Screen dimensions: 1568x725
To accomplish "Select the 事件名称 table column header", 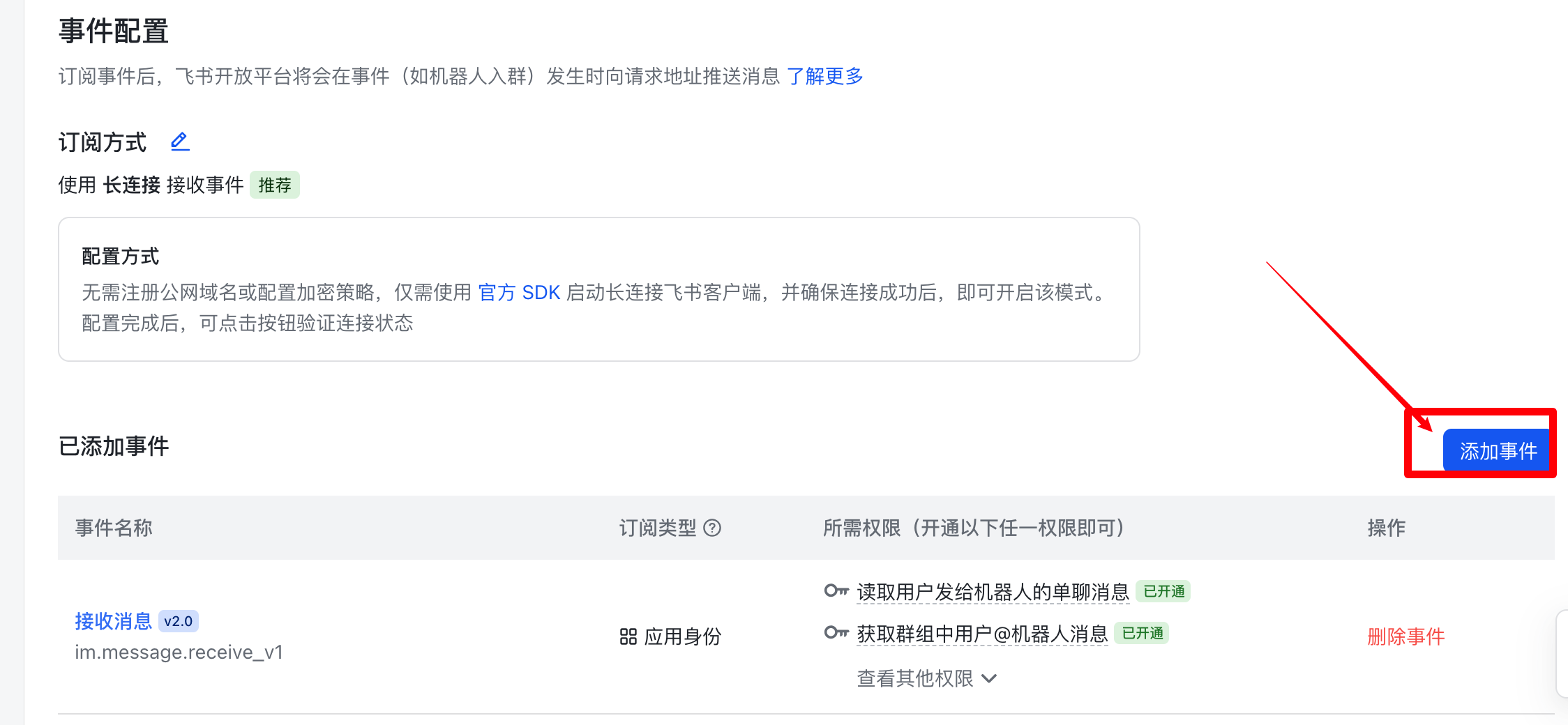I will click(x=114, y=528).
